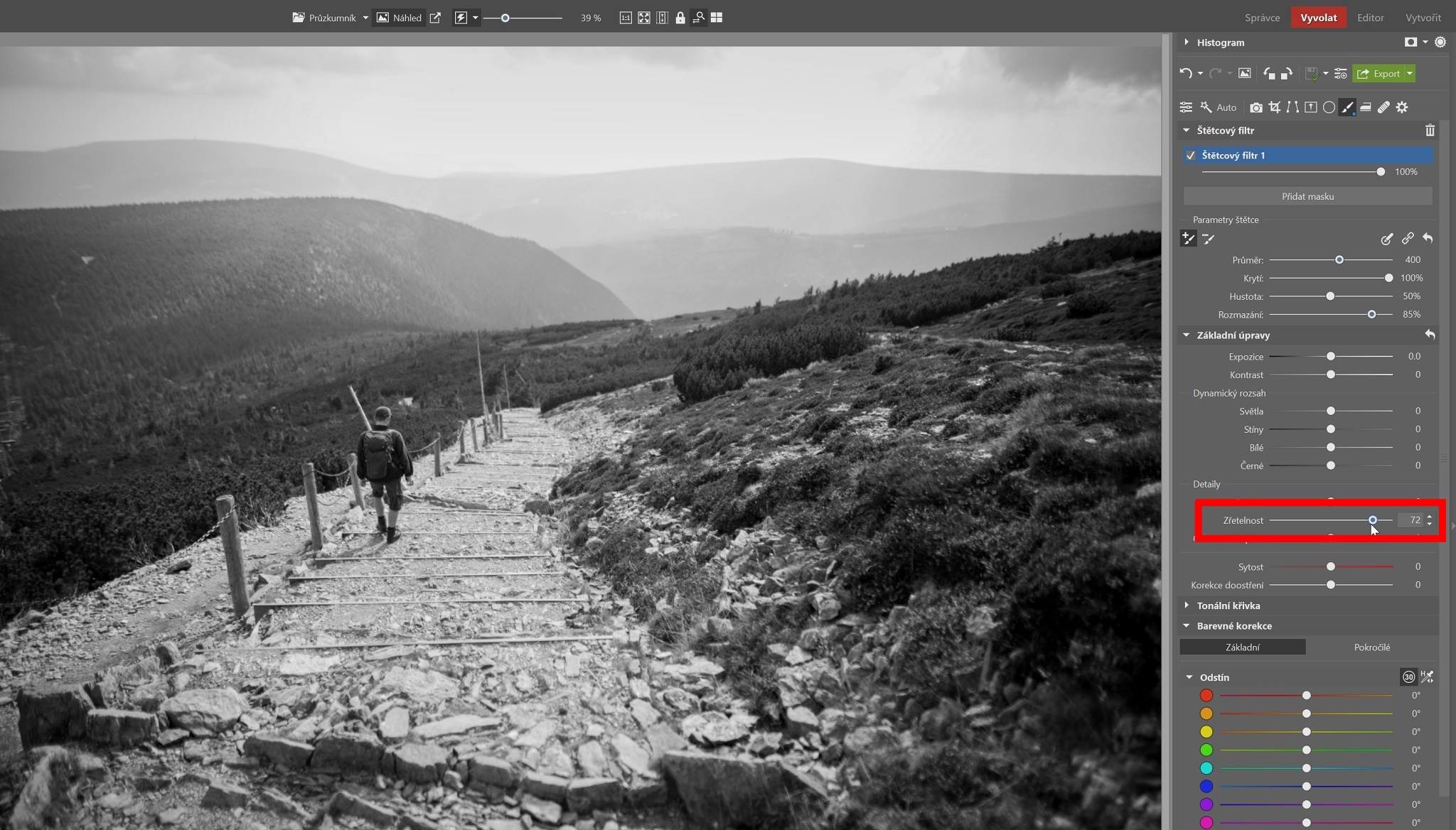Expand the Tonální křivka section
The width and height of the screenshot is (1456, 830).
pyautogui.click(x=1187, y=605)
